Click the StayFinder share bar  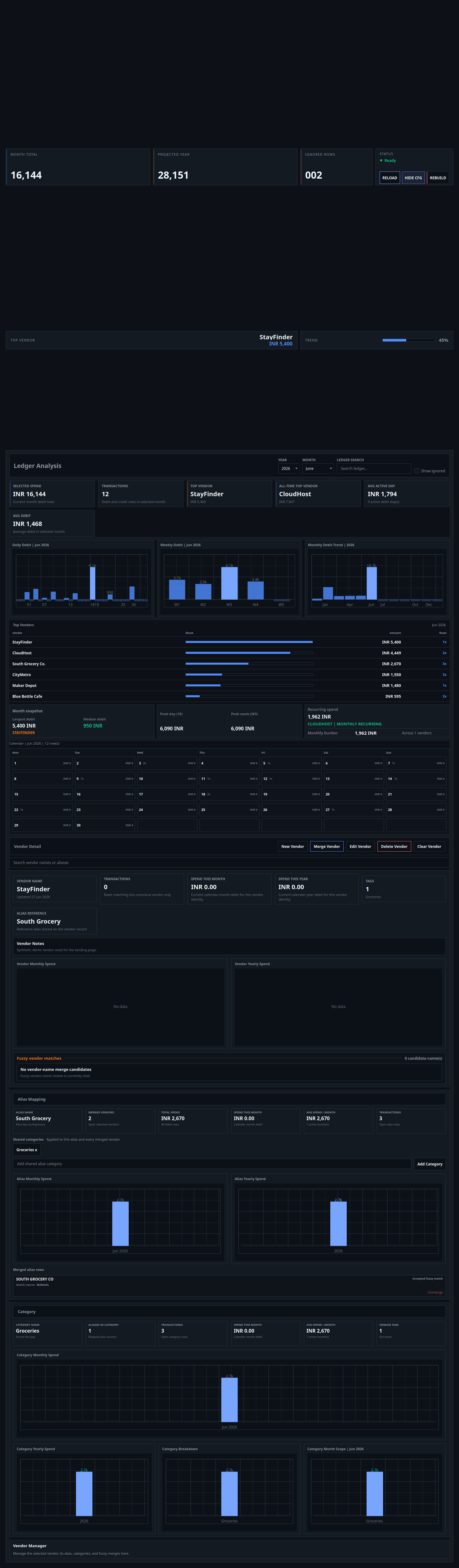(x=249, y=642)
